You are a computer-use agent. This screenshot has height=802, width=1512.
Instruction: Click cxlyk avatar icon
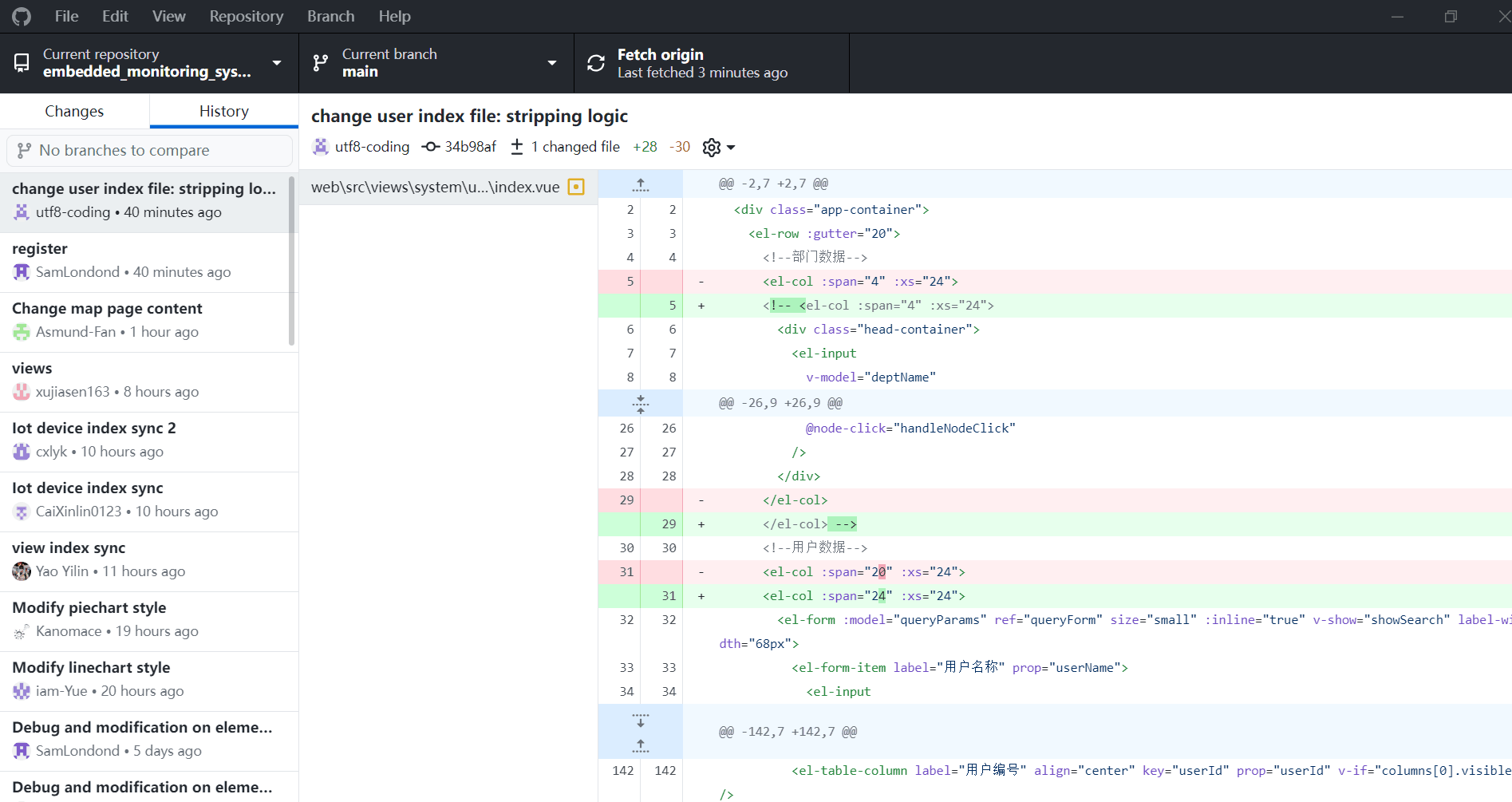point(22,452)
